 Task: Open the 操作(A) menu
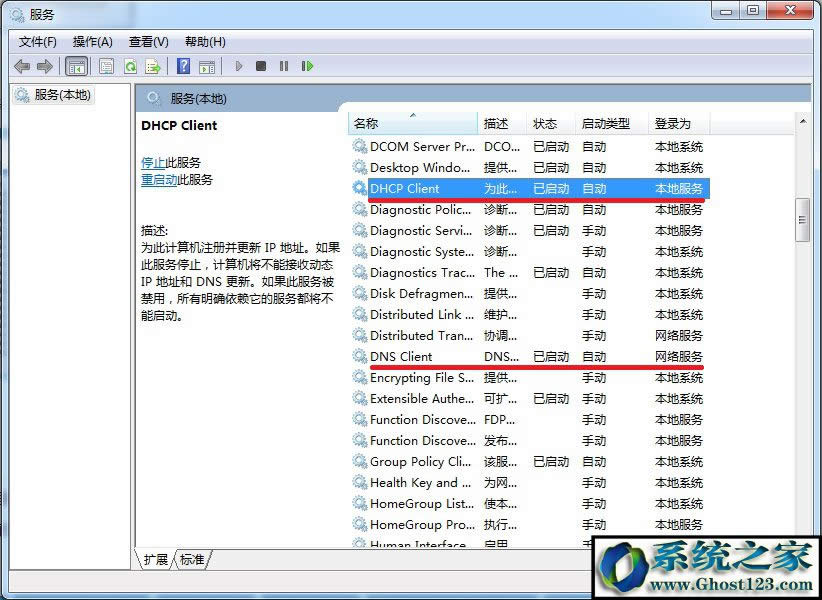tap(92, 41)
